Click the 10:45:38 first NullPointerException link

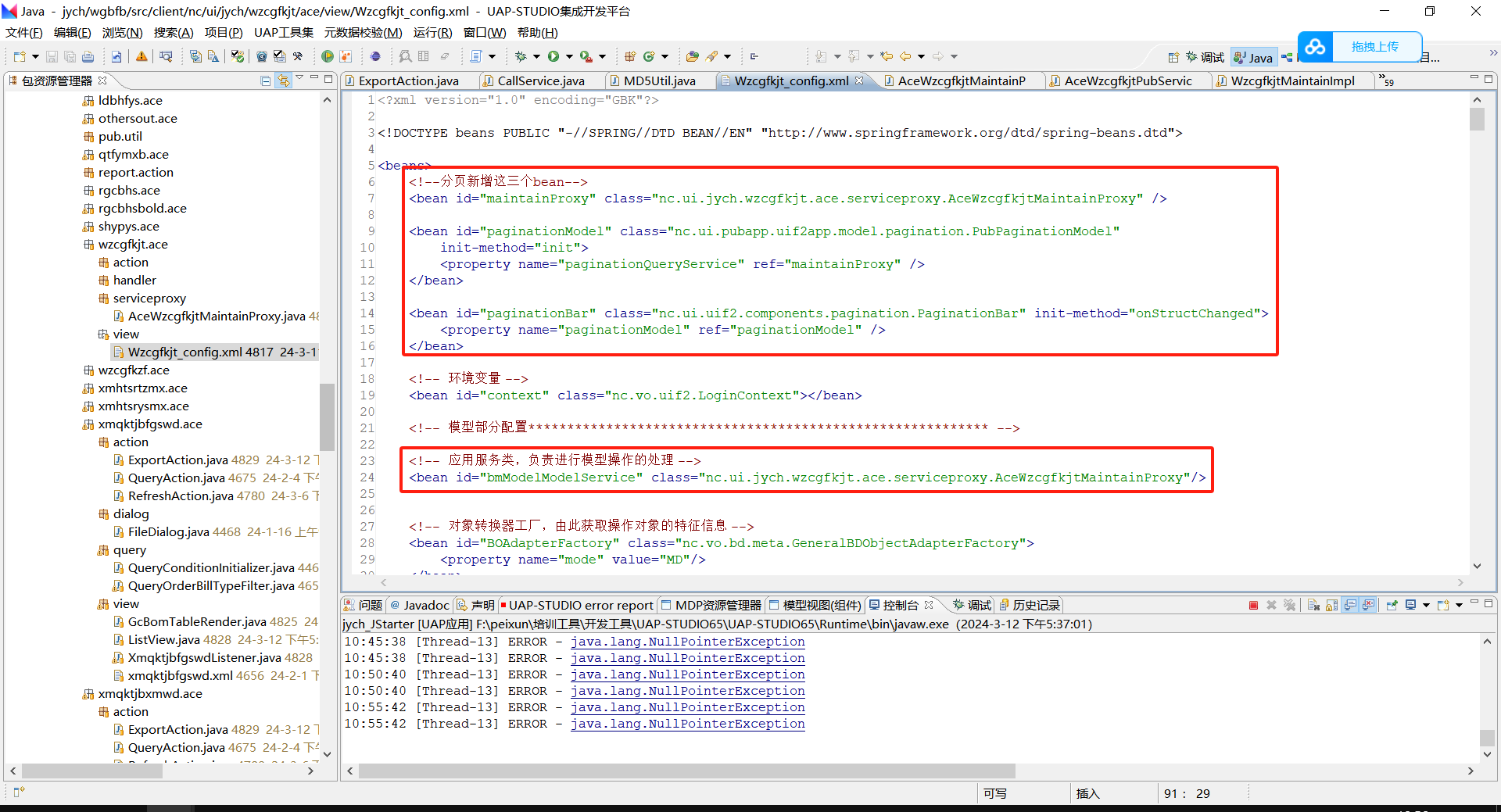pyautogui.click(x=688, y=642)
